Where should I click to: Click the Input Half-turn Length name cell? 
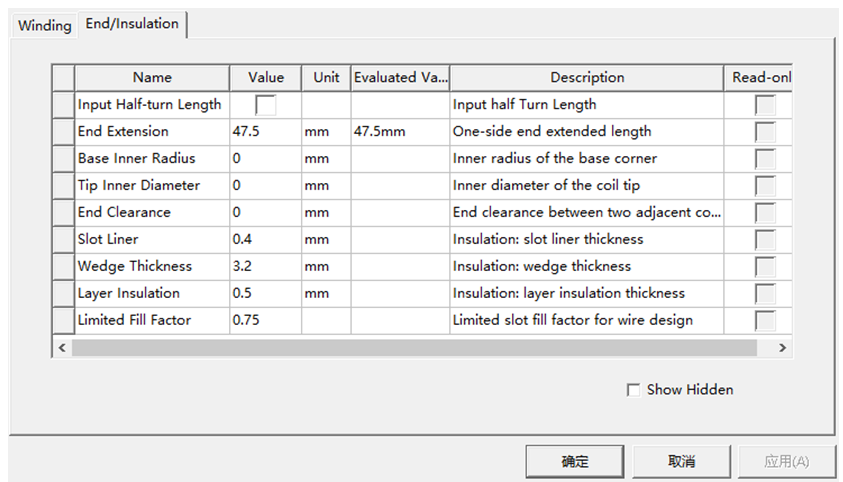(152, 105)
